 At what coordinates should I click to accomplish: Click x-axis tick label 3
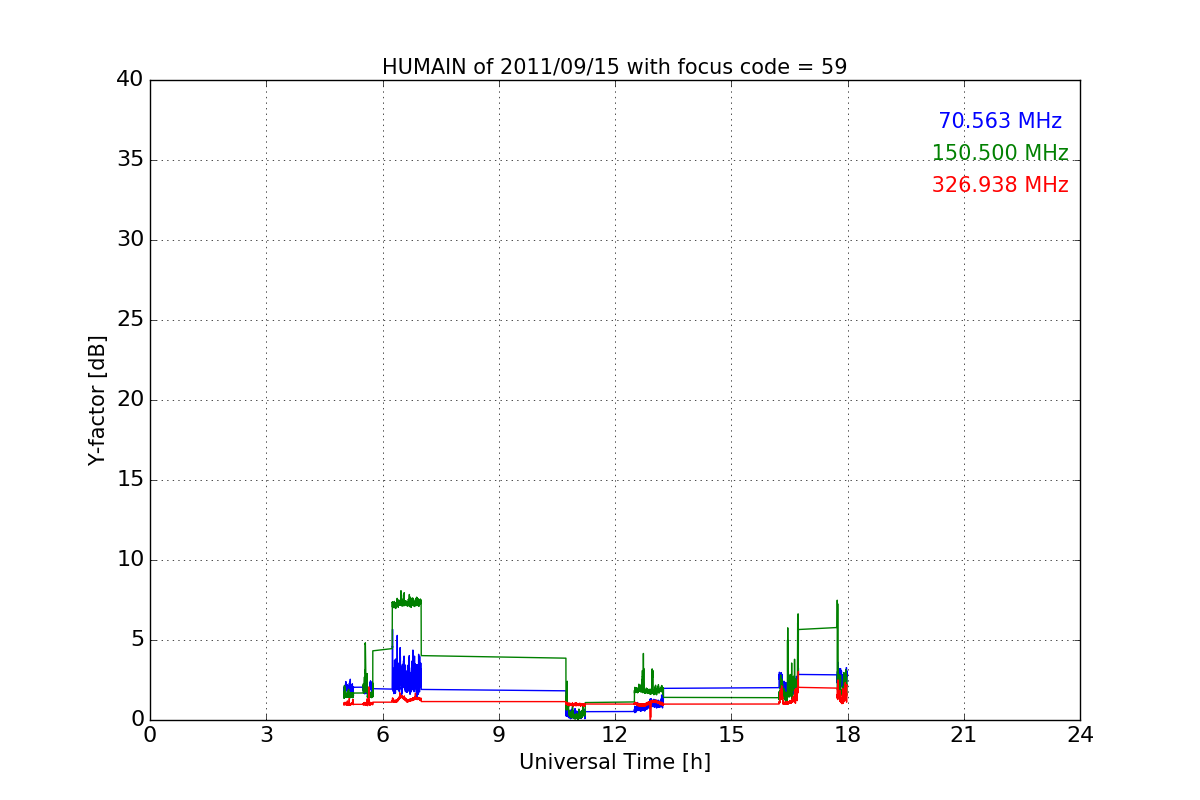tap(266, 735)
